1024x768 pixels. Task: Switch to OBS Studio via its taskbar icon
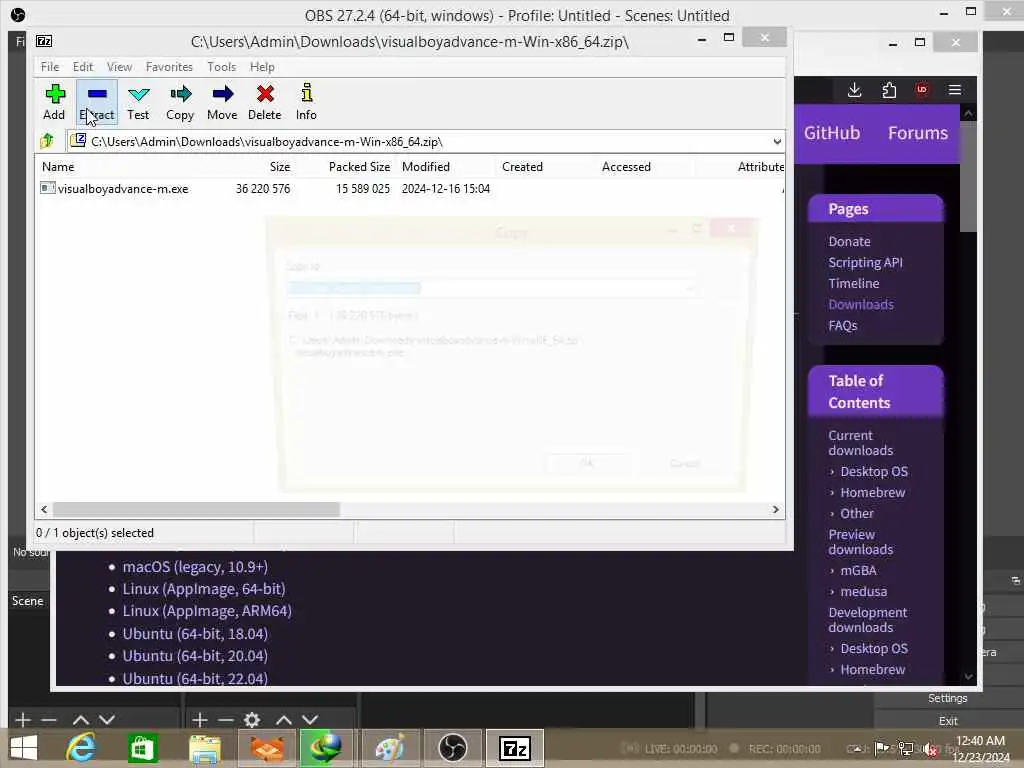coord(453,748)
